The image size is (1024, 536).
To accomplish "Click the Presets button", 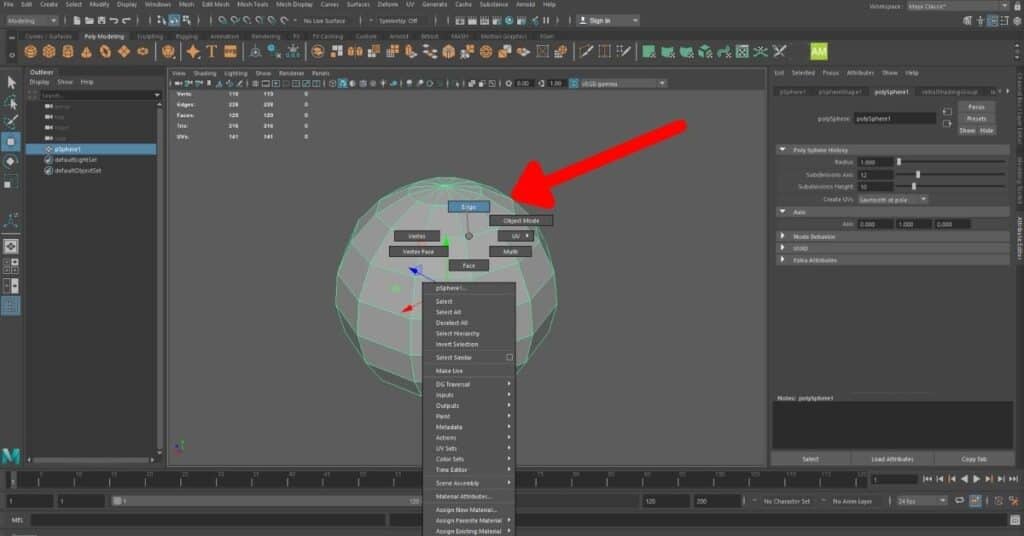I will (976, 118).
